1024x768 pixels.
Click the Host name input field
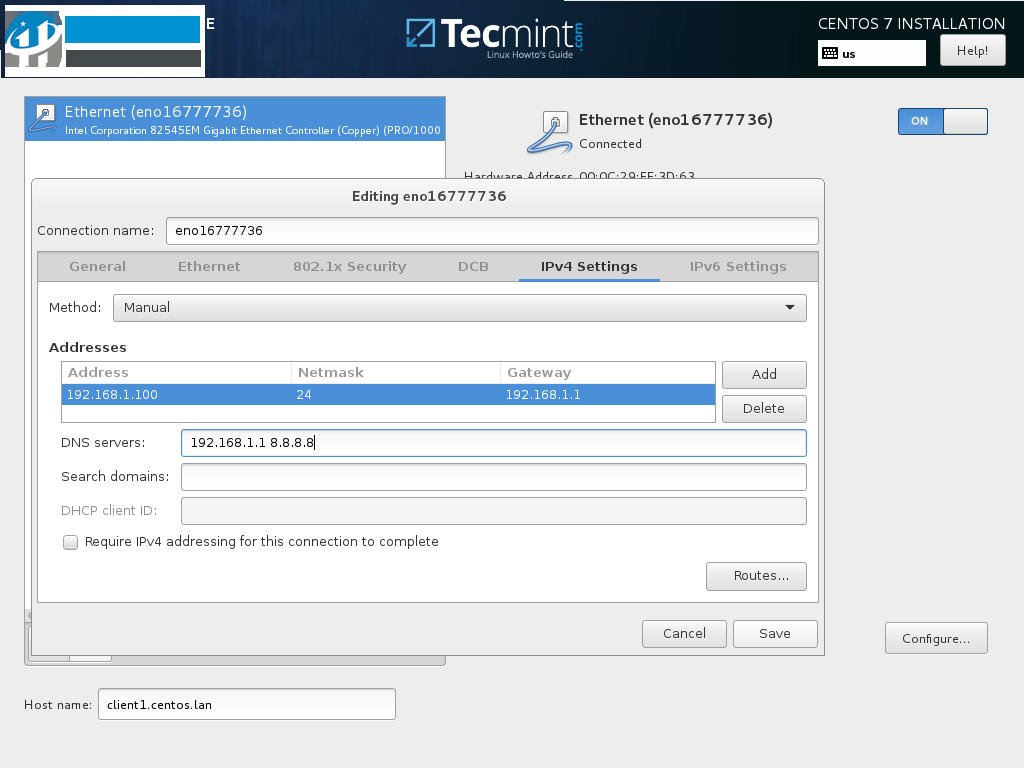[x=246, y=704]
